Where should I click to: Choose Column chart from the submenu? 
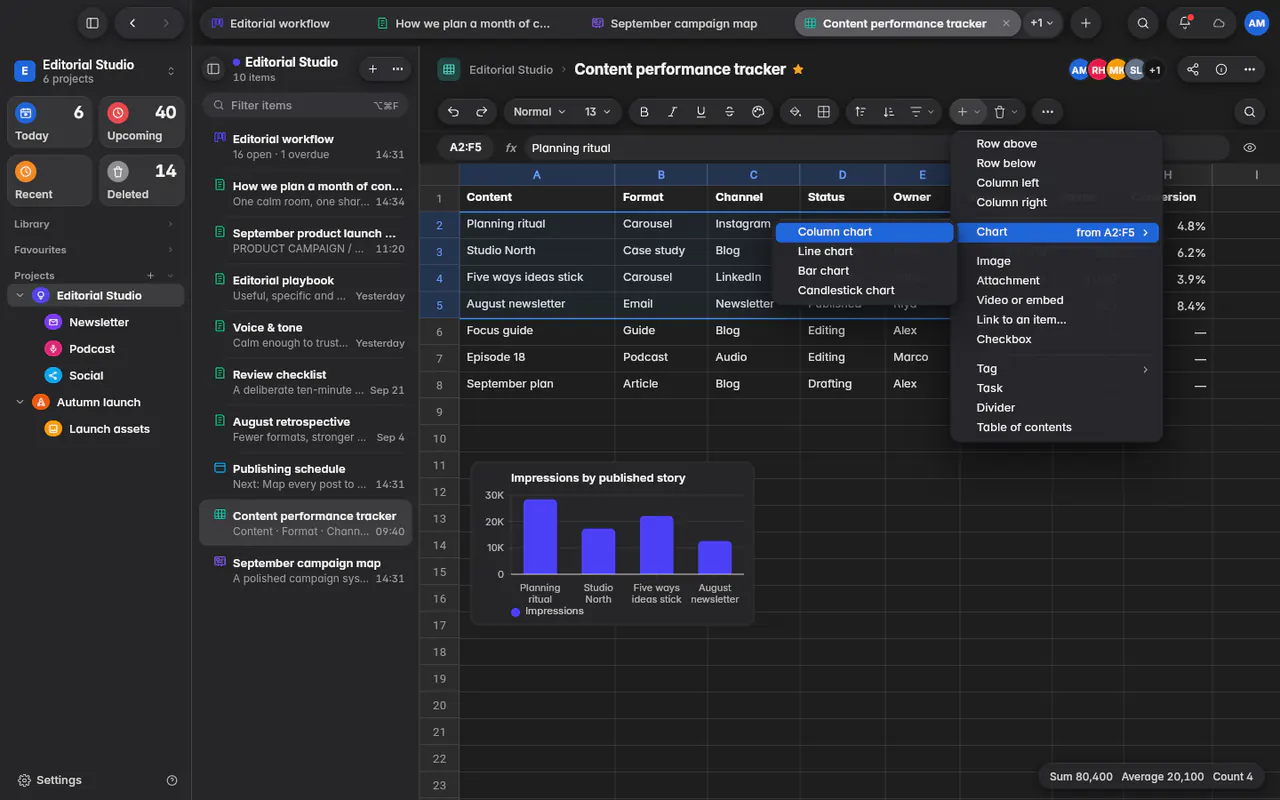[x=864, y=232]
